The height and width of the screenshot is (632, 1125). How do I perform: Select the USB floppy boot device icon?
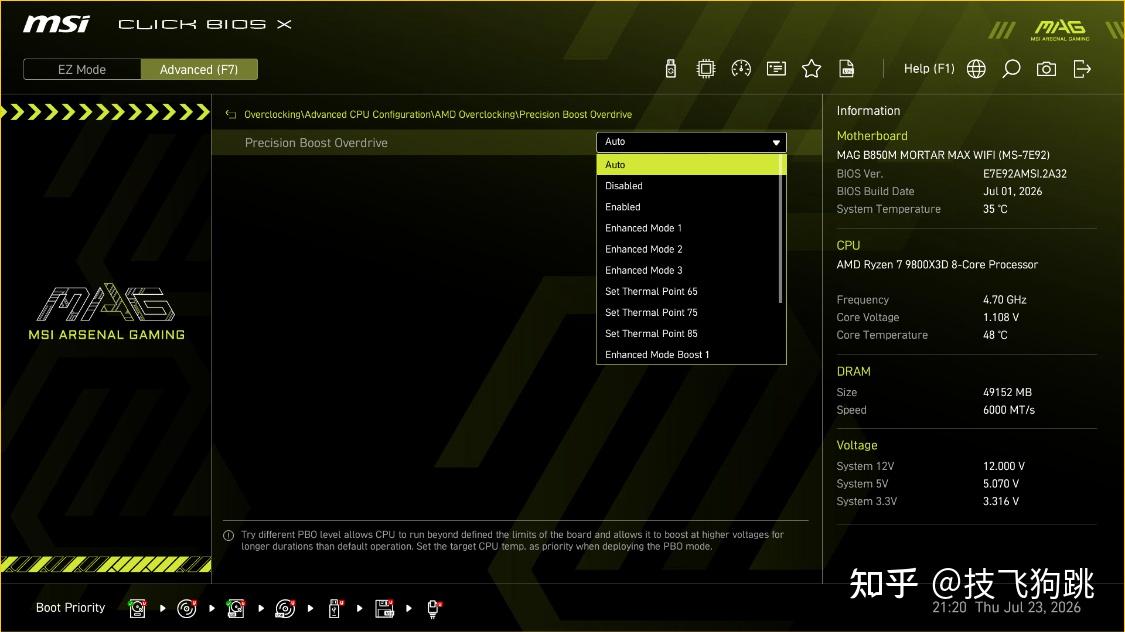[x=384, y=608]
